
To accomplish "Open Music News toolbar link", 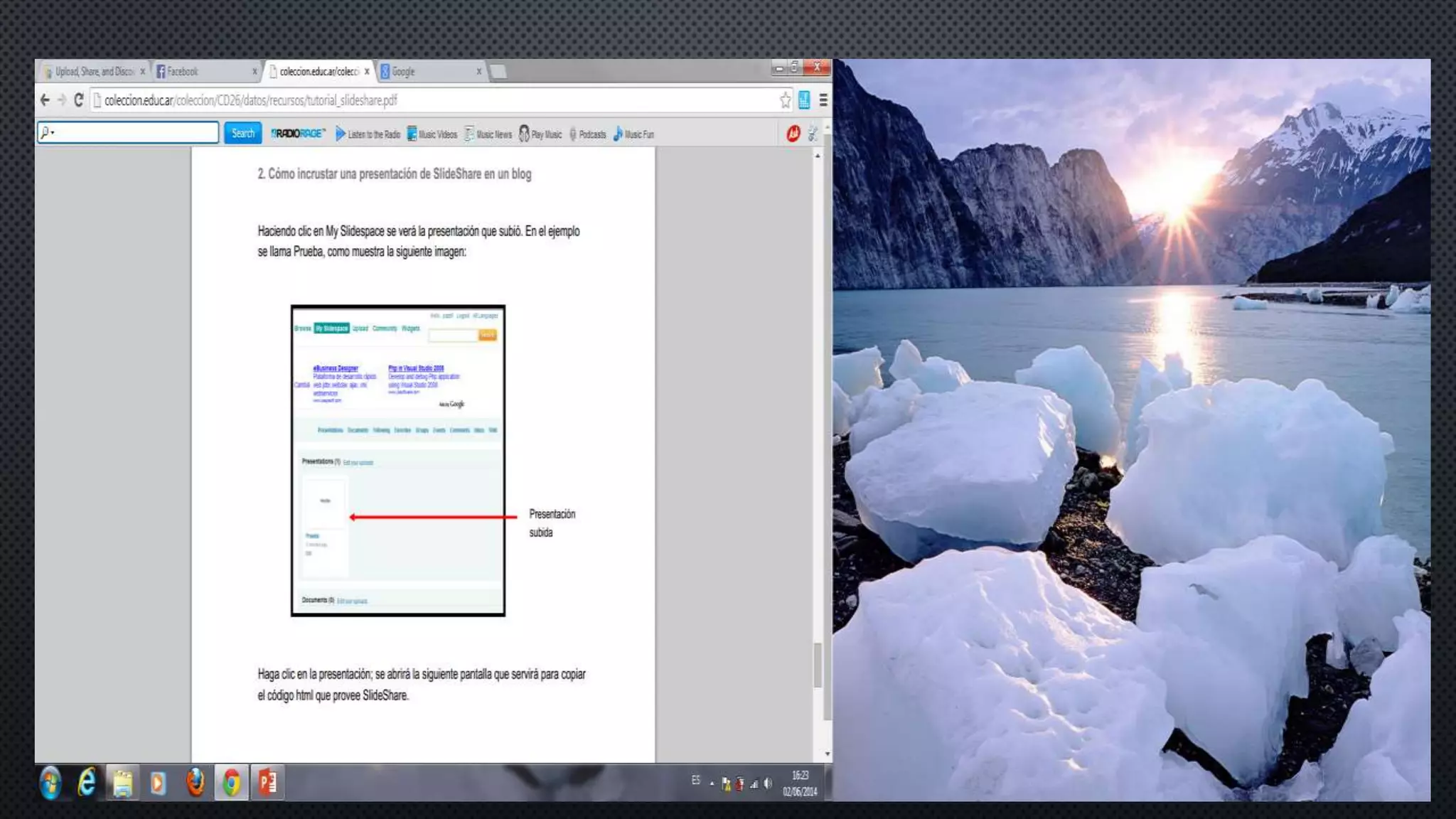I will pos(488,134).
